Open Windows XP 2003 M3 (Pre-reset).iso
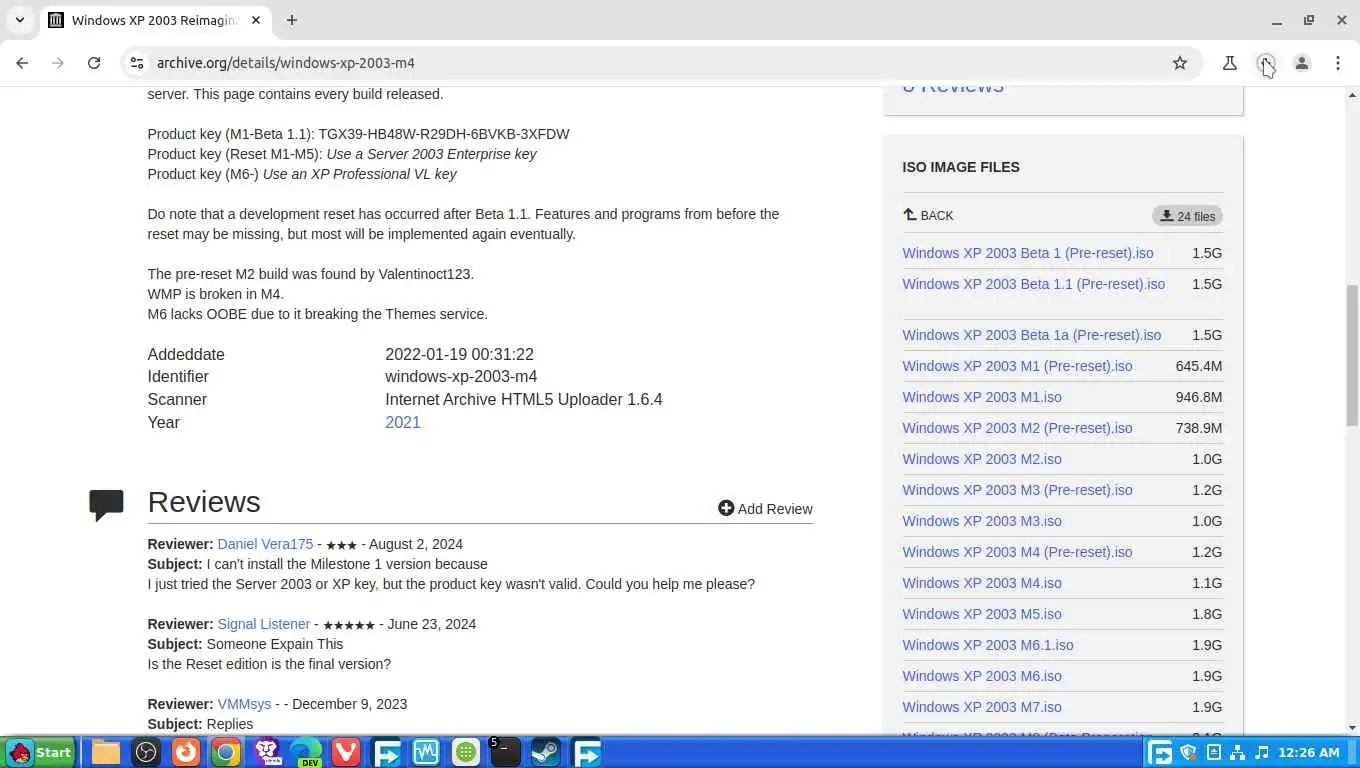 tap(1017, 490)
